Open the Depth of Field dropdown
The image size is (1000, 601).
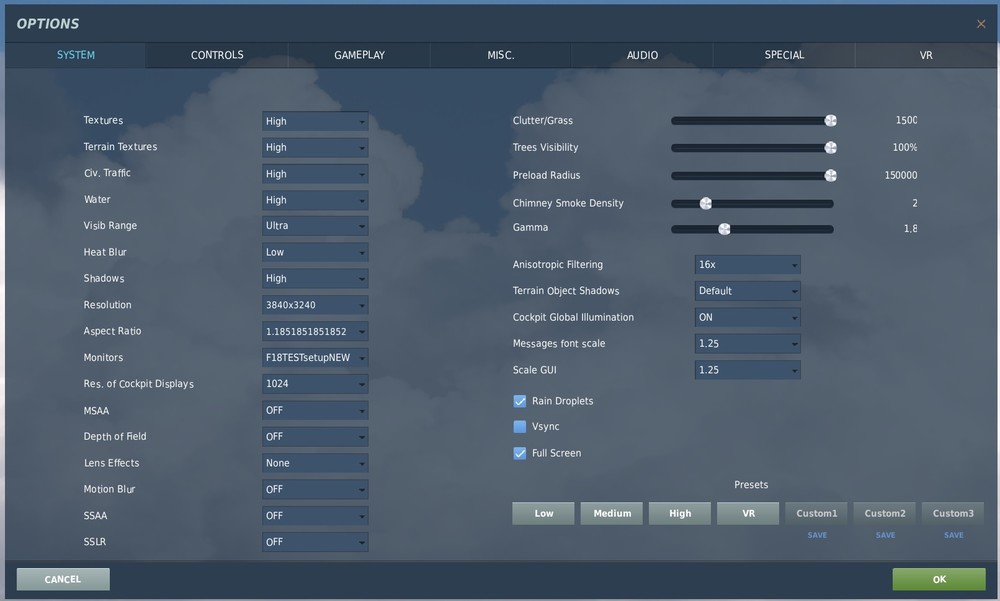tap(315, 436)
